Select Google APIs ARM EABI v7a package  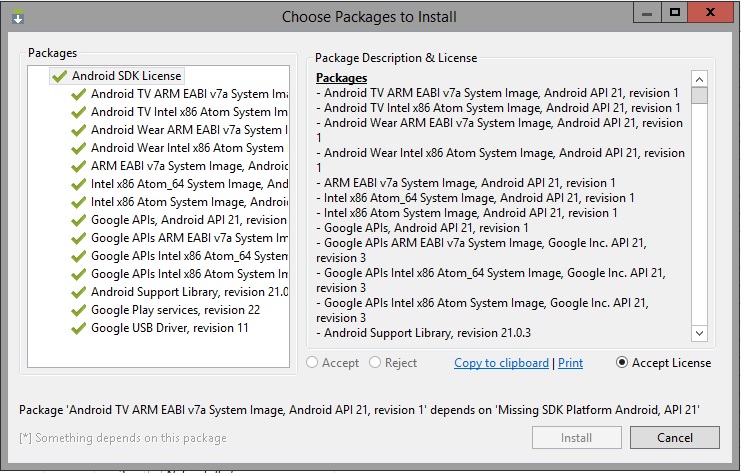(x=189, y=238)
